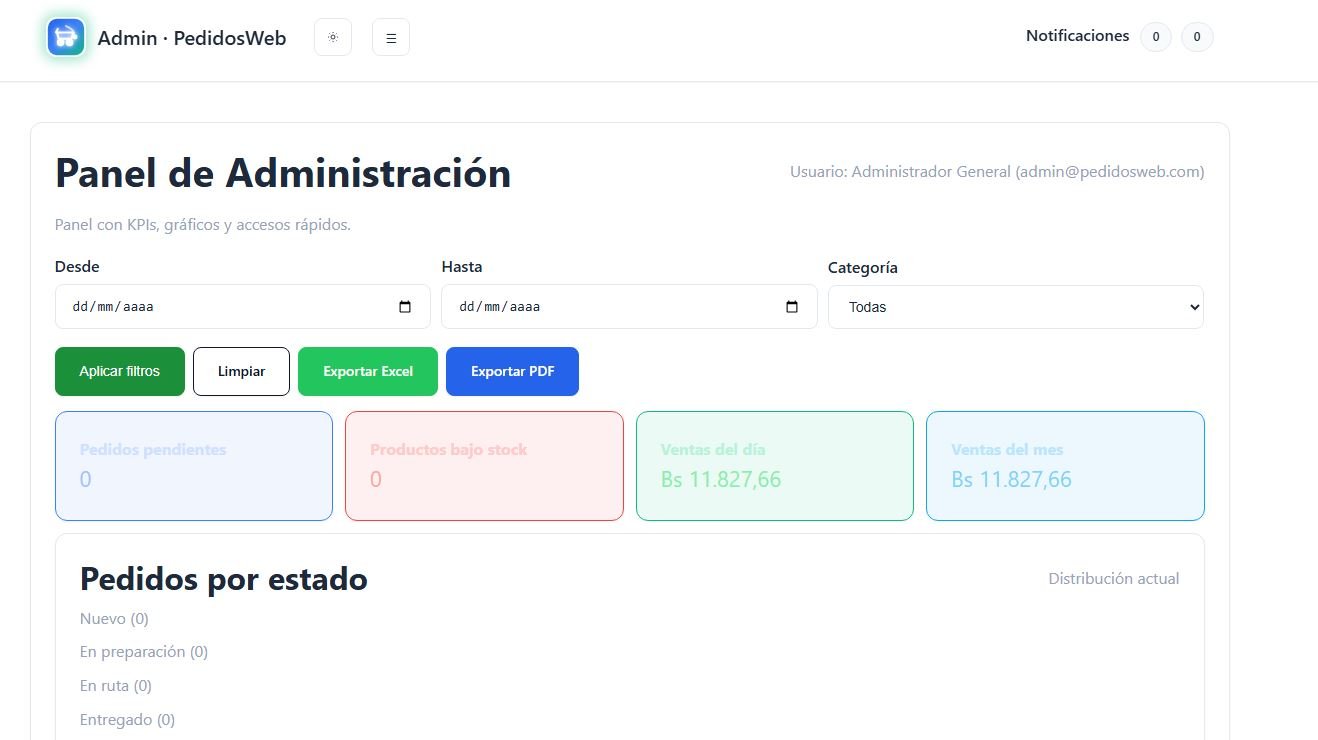The width and height of the screenshot is (1318, 740).
Task: Export data with Exportar Excel button
Action: click(368, 371)
